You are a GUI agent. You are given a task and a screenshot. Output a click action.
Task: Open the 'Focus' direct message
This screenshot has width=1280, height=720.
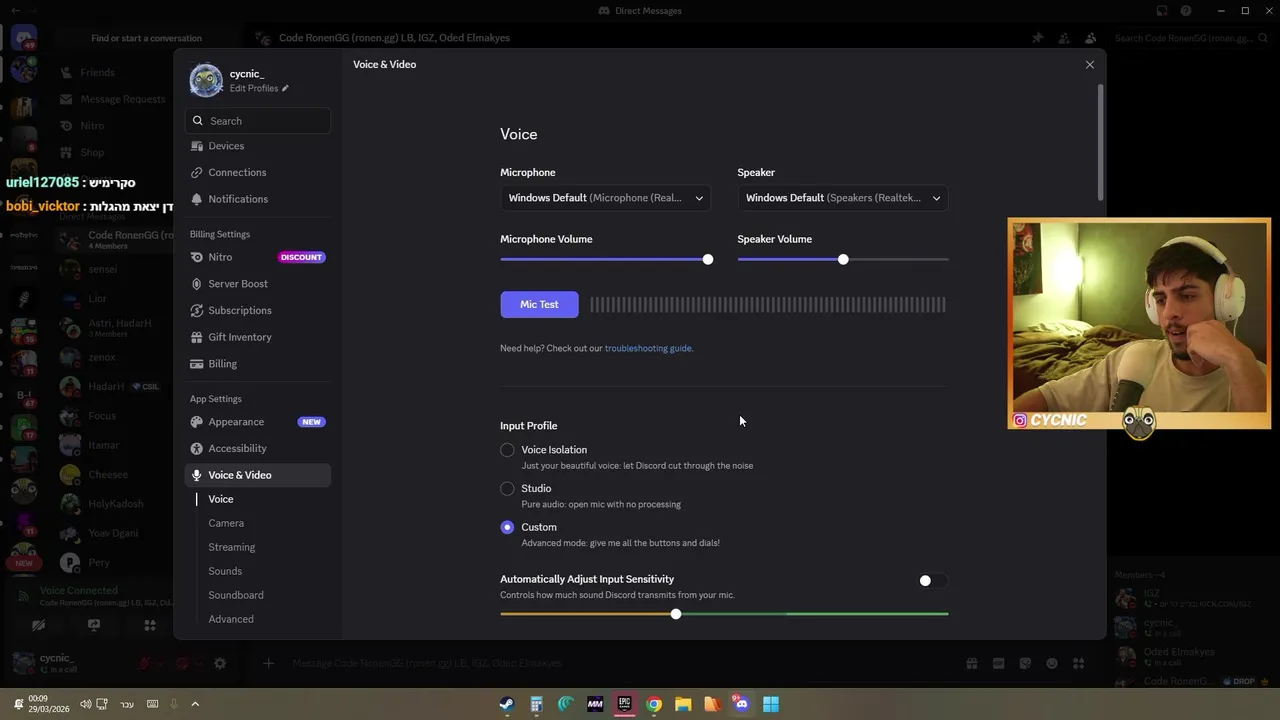(x=101, y=416)
